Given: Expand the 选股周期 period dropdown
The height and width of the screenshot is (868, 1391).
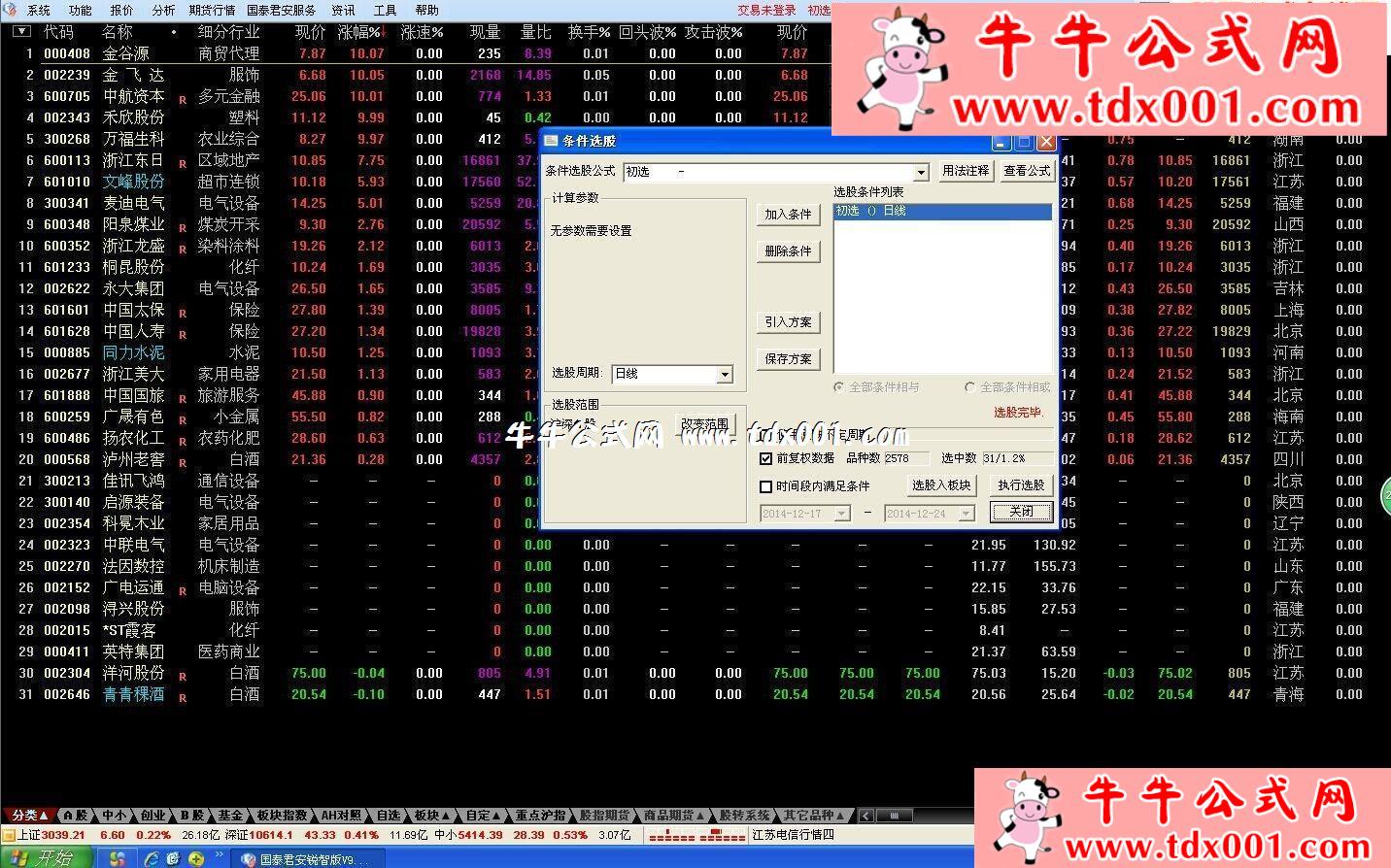Looking at the screenshot, I should [x=725, y=375].
